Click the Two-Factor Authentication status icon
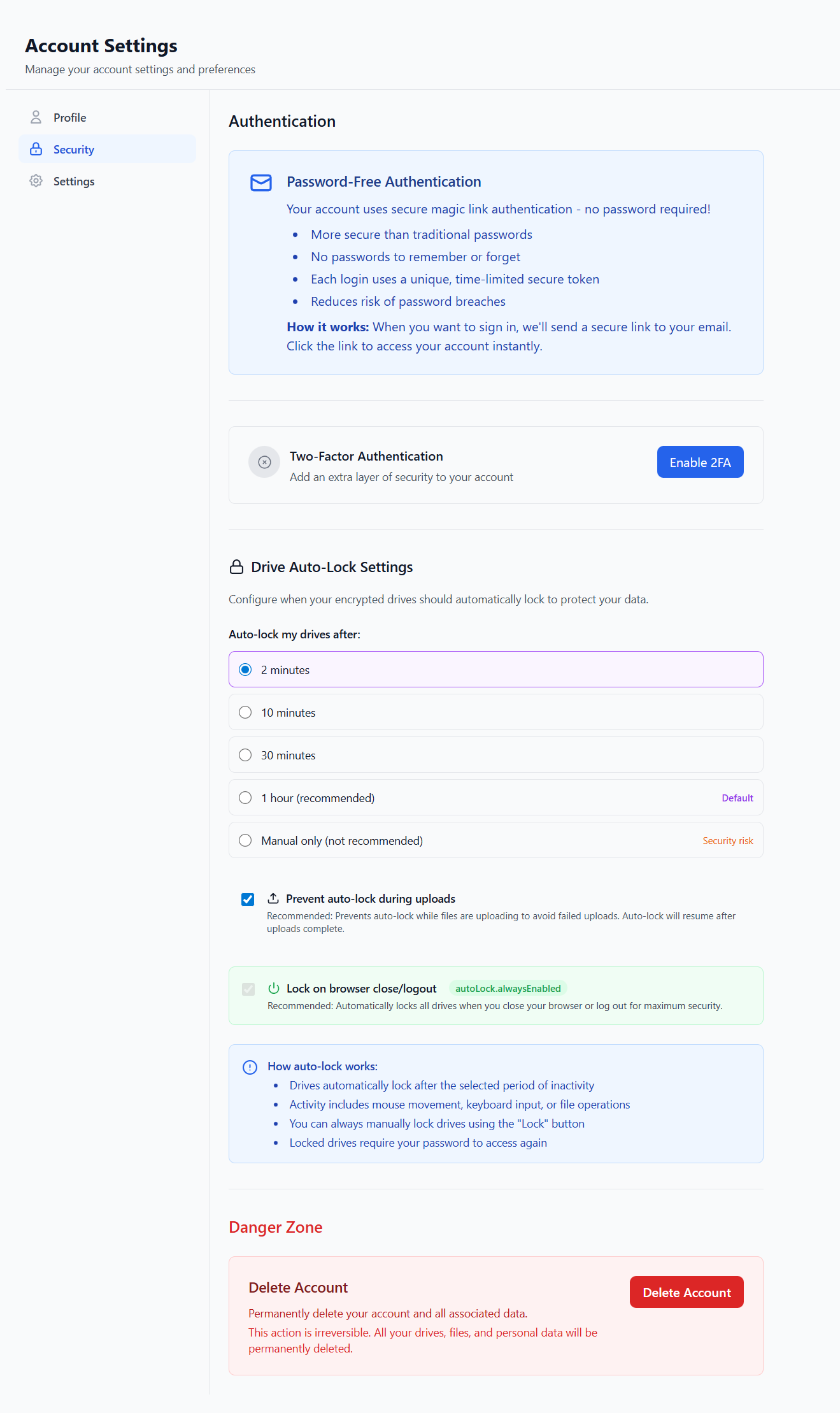 (264, 462)
